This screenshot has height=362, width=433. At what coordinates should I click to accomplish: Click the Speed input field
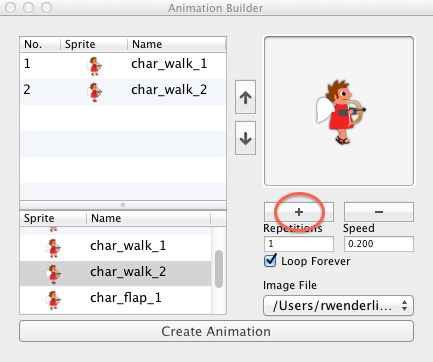(379, 244)
